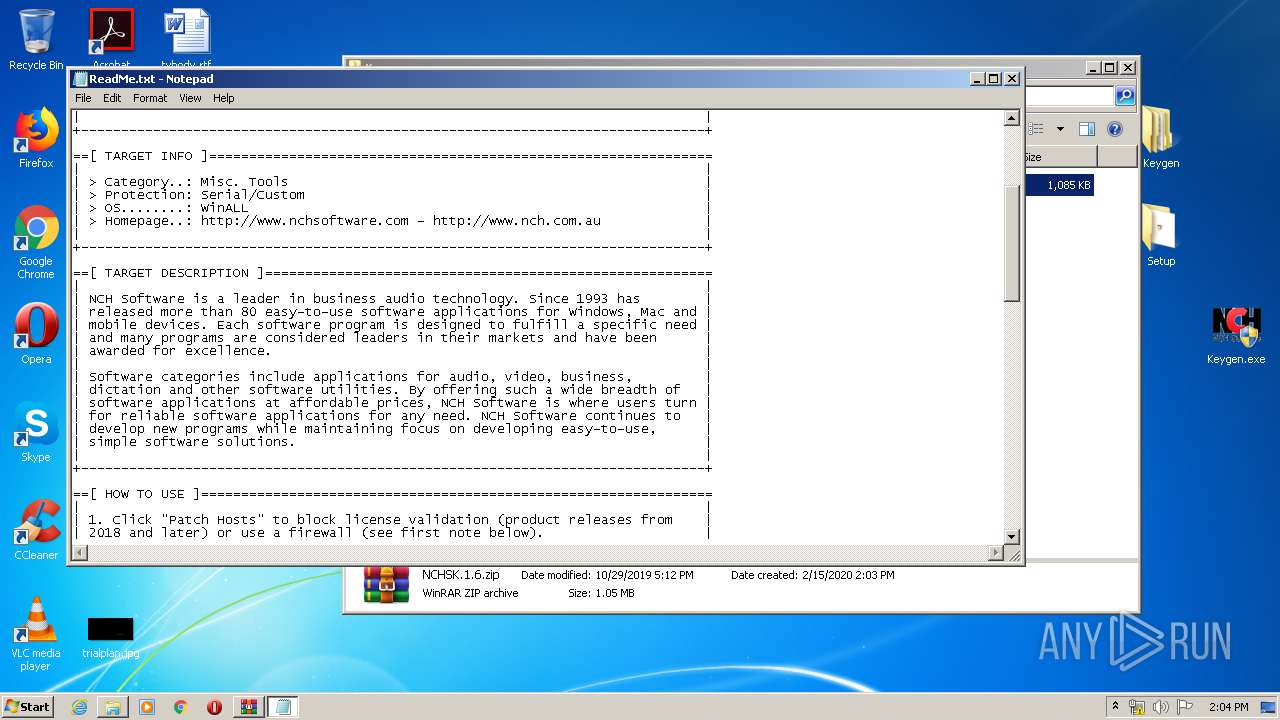Select the Keygen.exe desktop file
Viewport: 1280px width, 720px height.
[x=1236, y=334]
